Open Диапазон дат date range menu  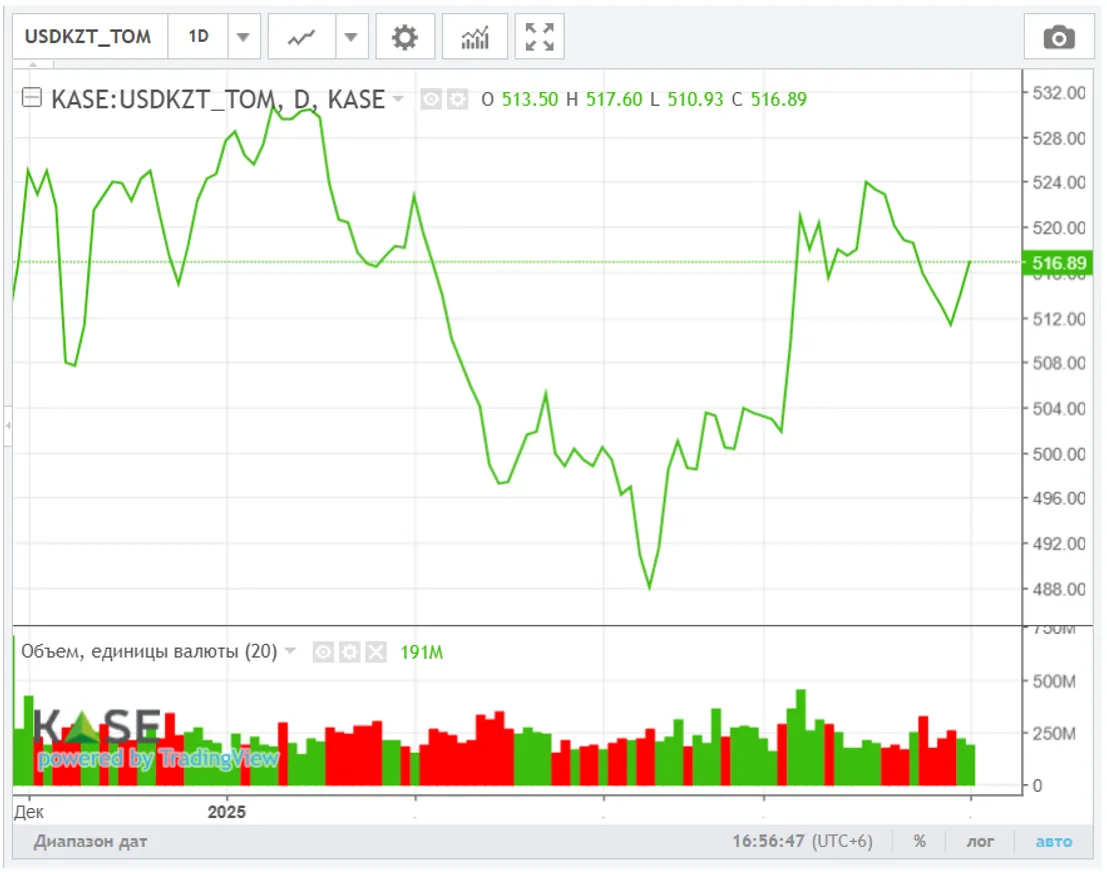pos(90,841)
